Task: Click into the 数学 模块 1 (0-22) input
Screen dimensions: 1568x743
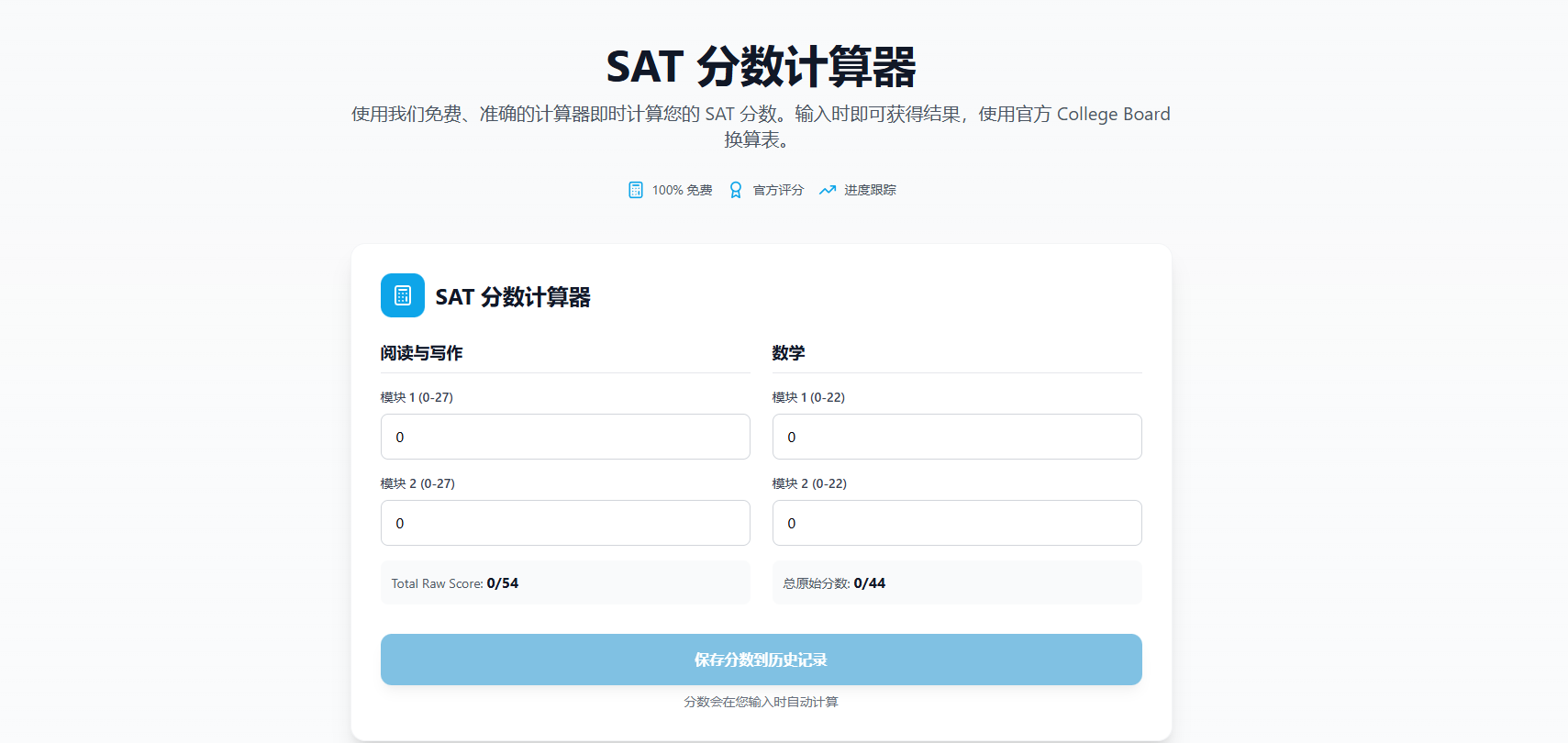Action: click(957, 437)
